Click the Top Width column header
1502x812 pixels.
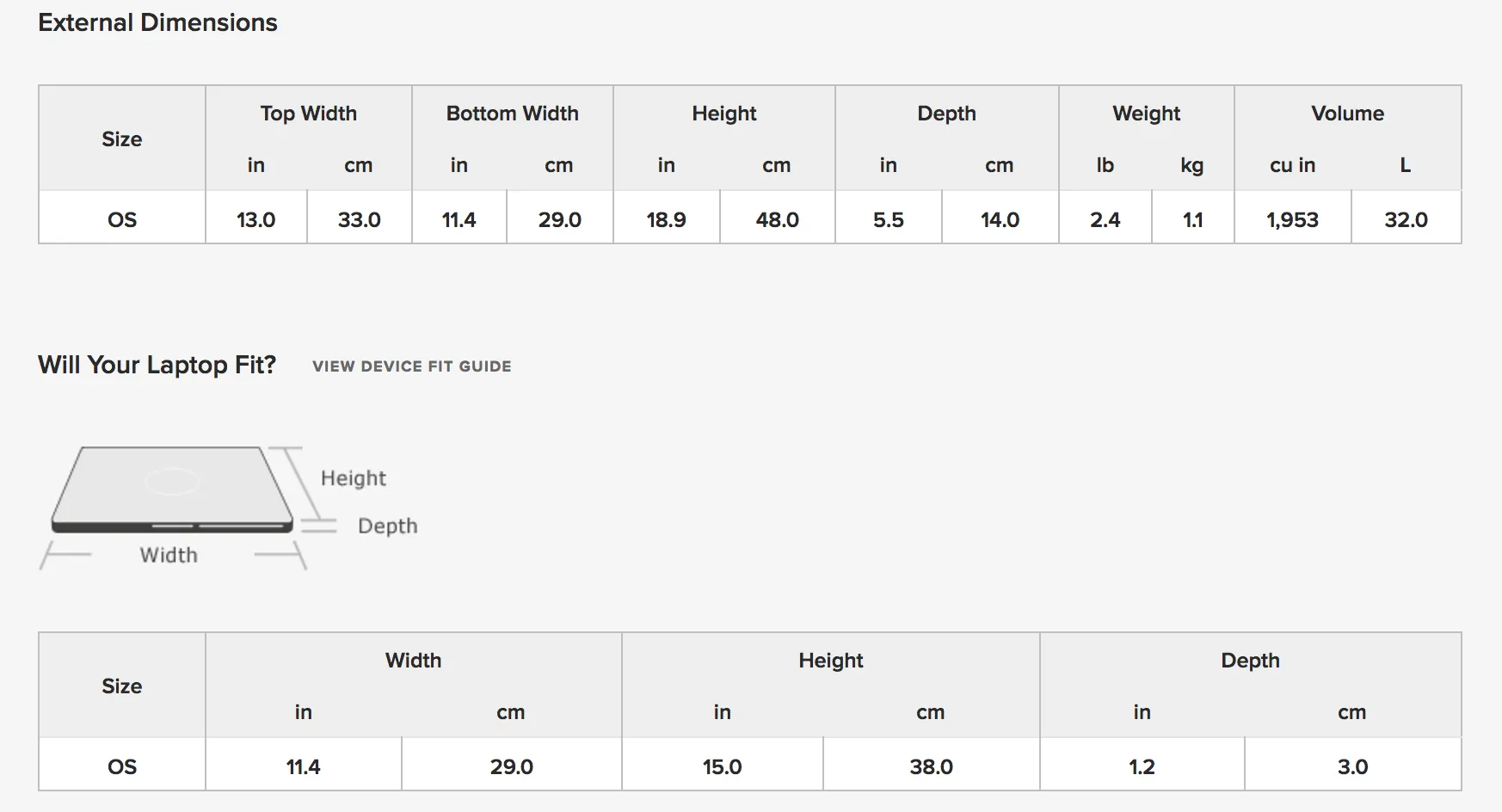pyautogui.click(x=309, y=114)
